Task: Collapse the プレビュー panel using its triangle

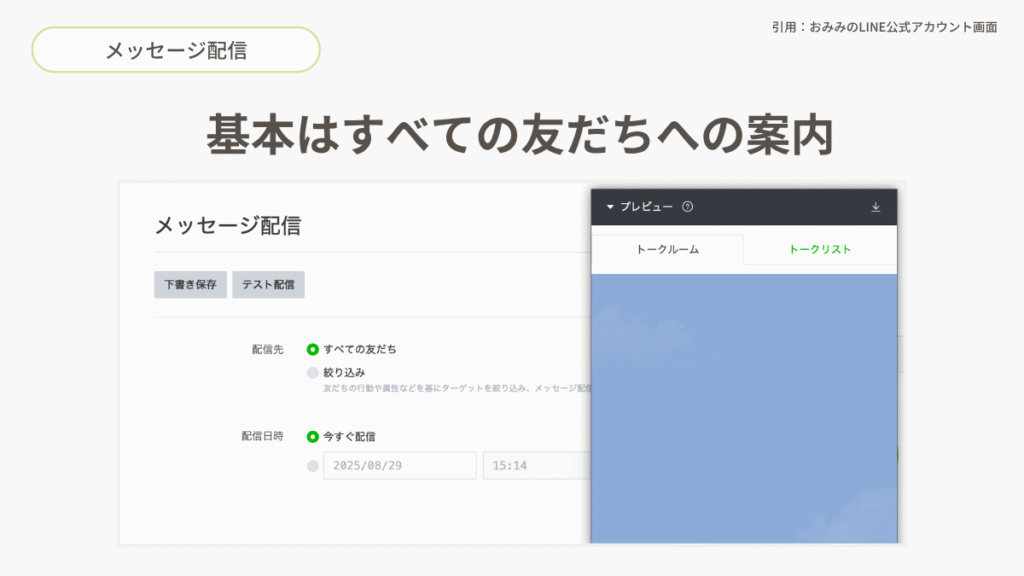Action: [x=610, y=207]
